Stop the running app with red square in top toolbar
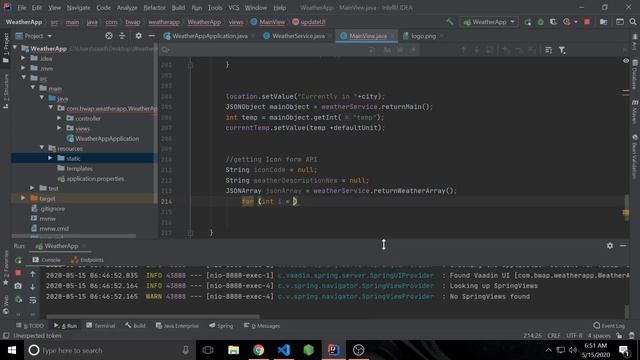Image resolution: width=640 pixels, height=360 pixels. (x=587, y=22)
